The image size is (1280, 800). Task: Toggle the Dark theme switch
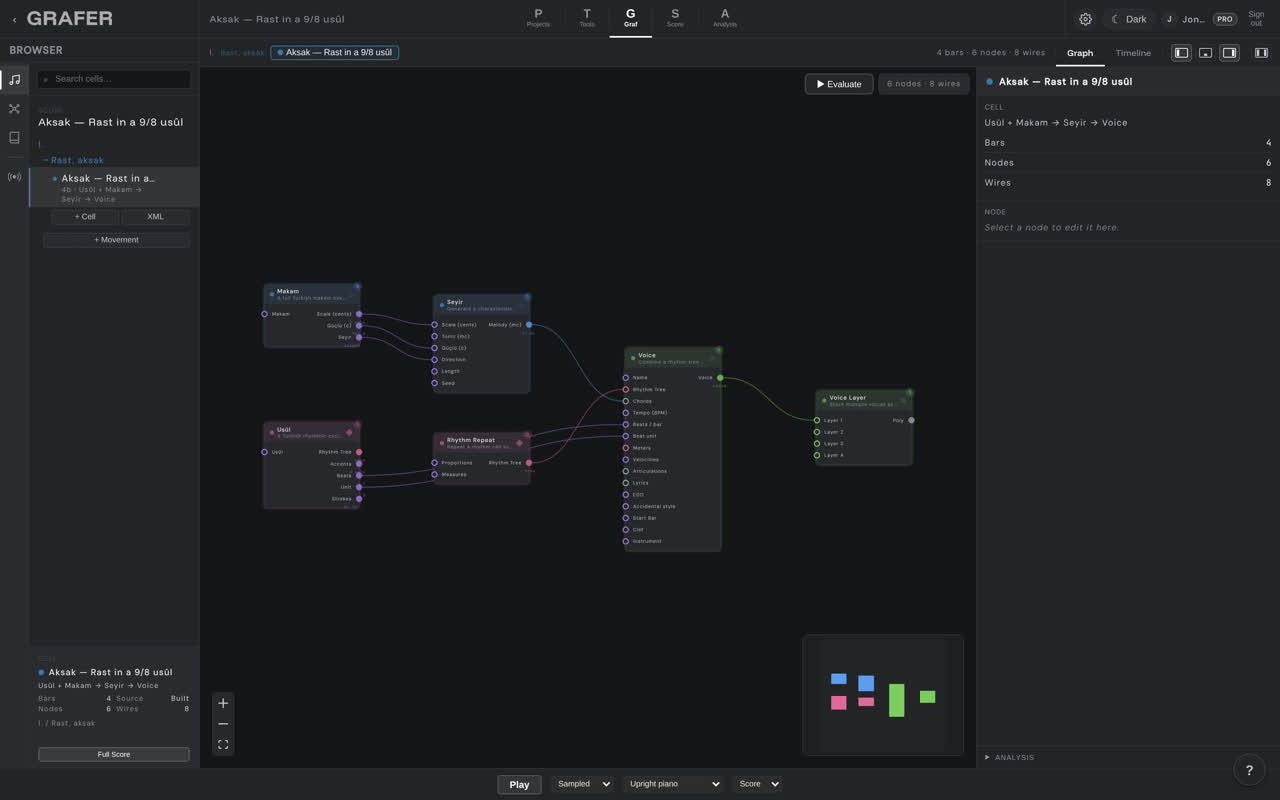pos(1129,19)
